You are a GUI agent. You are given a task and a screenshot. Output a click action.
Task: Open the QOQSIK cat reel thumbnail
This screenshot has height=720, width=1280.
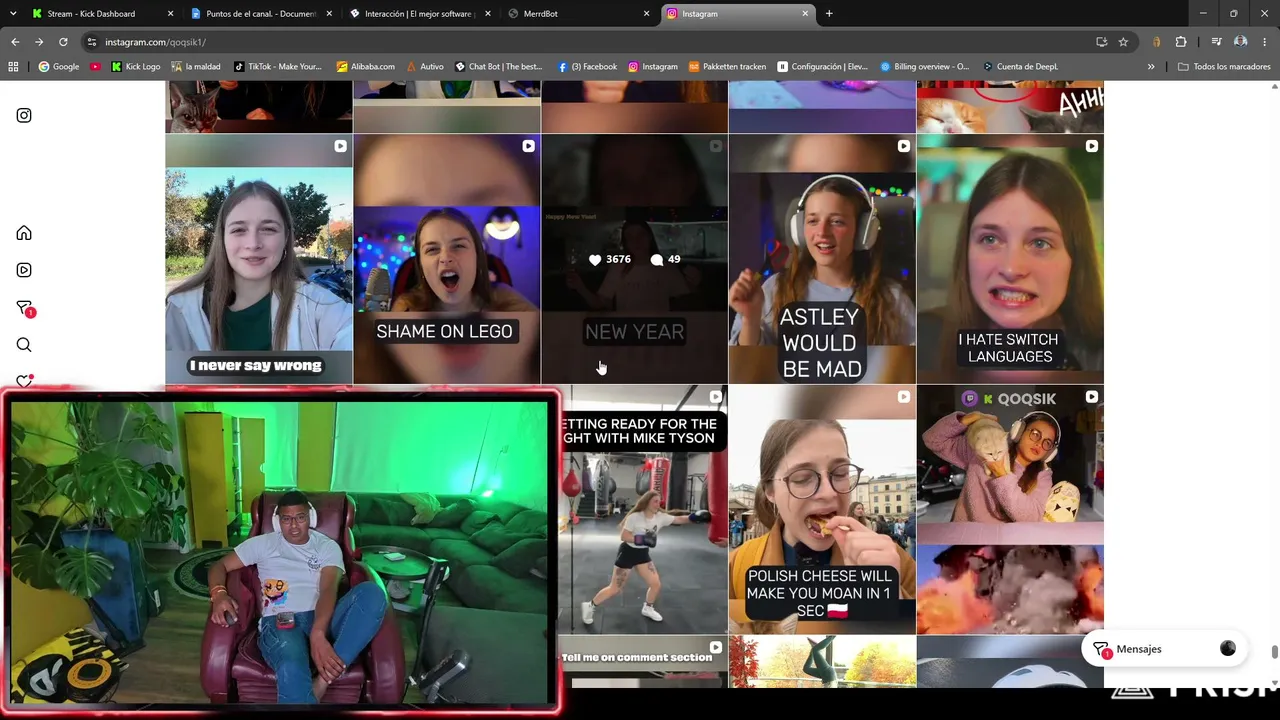pyautogui.click(x=1010, y=510)
